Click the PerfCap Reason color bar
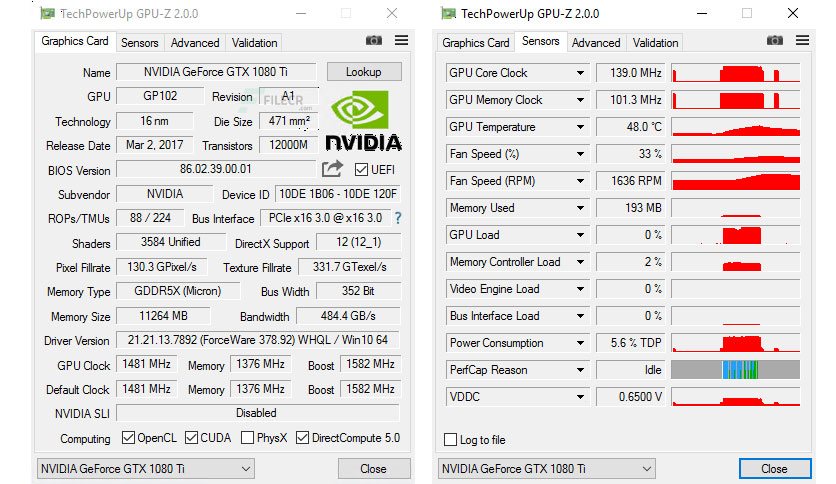The image size is (836, 484). point(736,370)
